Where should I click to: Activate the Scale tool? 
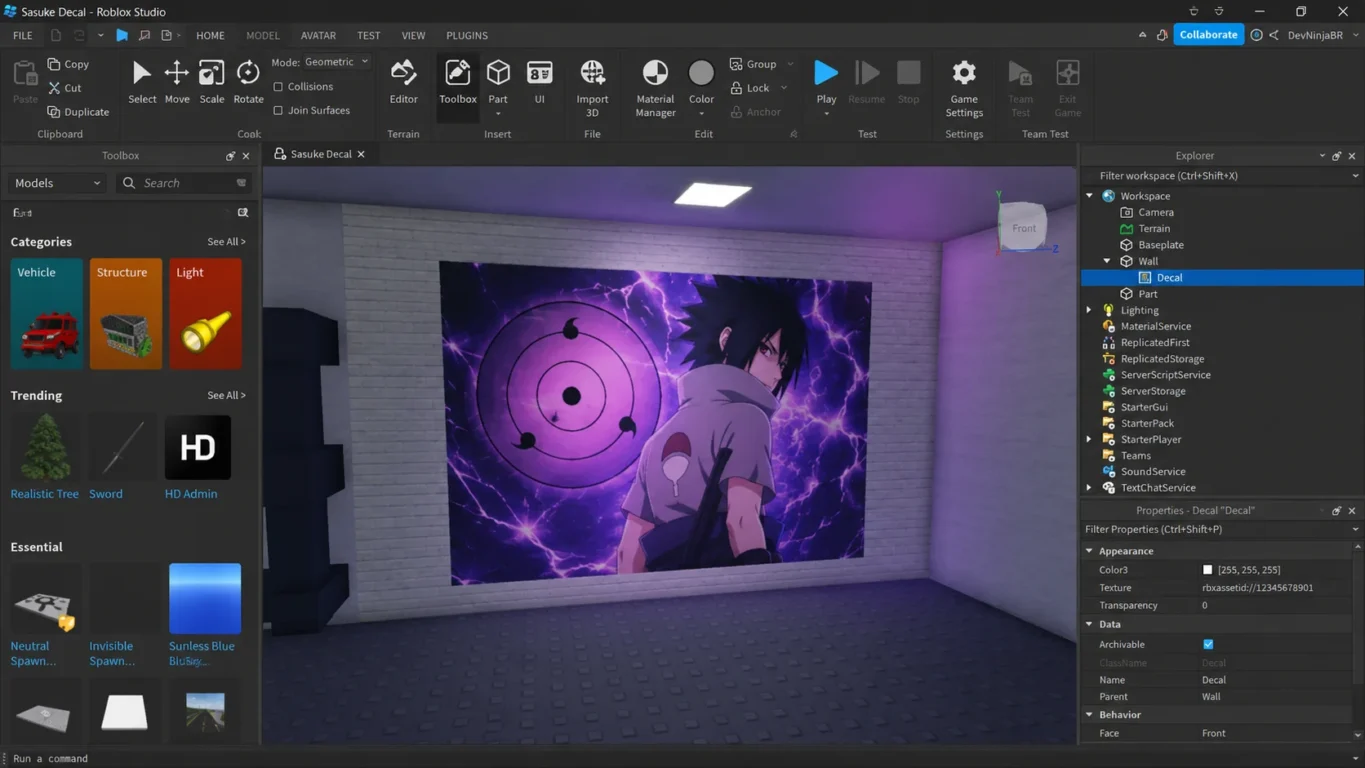click(x=212, y=81)
